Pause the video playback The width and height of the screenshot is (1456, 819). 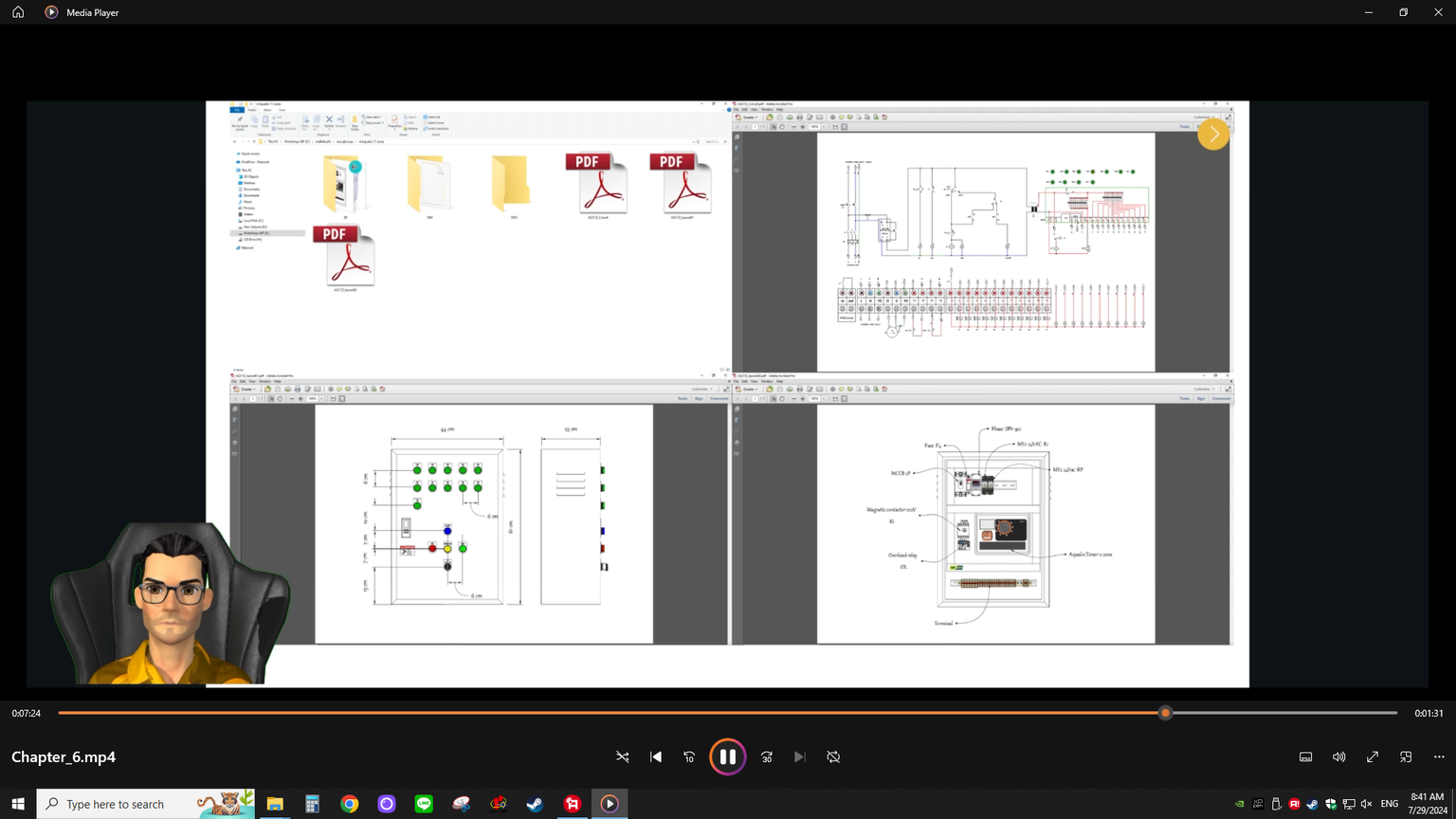point(727,756)
